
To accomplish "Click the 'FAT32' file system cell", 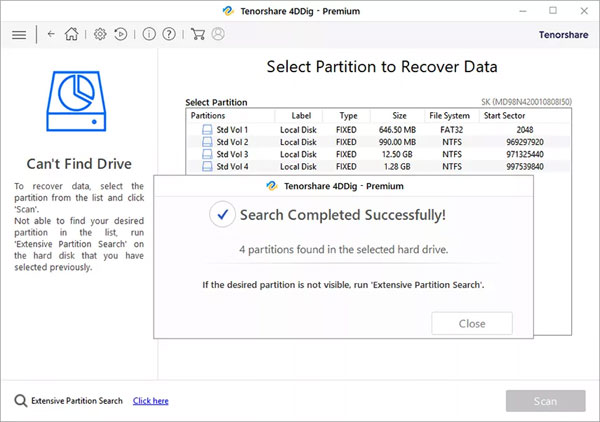I will click(x=452, y=130).
